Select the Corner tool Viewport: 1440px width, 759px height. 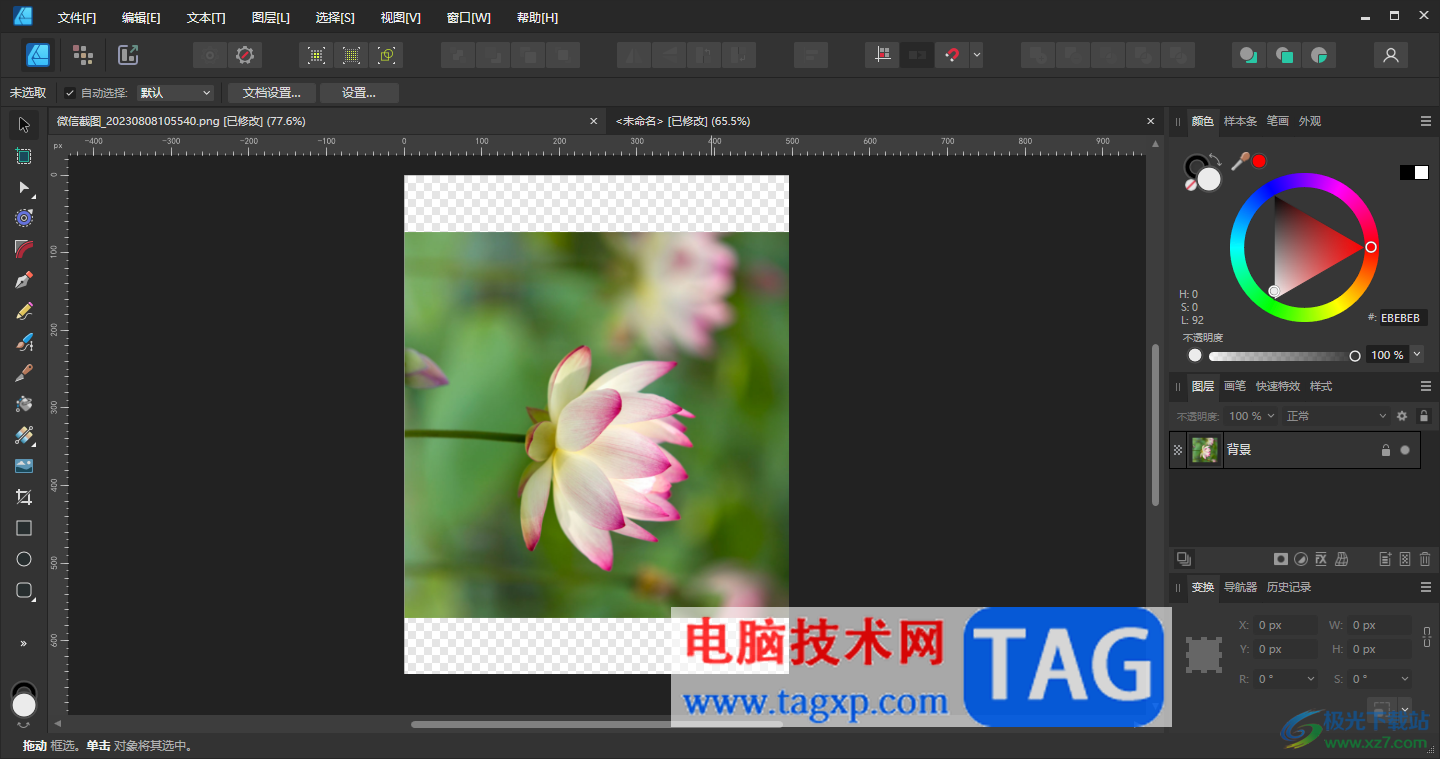[x=24, y=249]
